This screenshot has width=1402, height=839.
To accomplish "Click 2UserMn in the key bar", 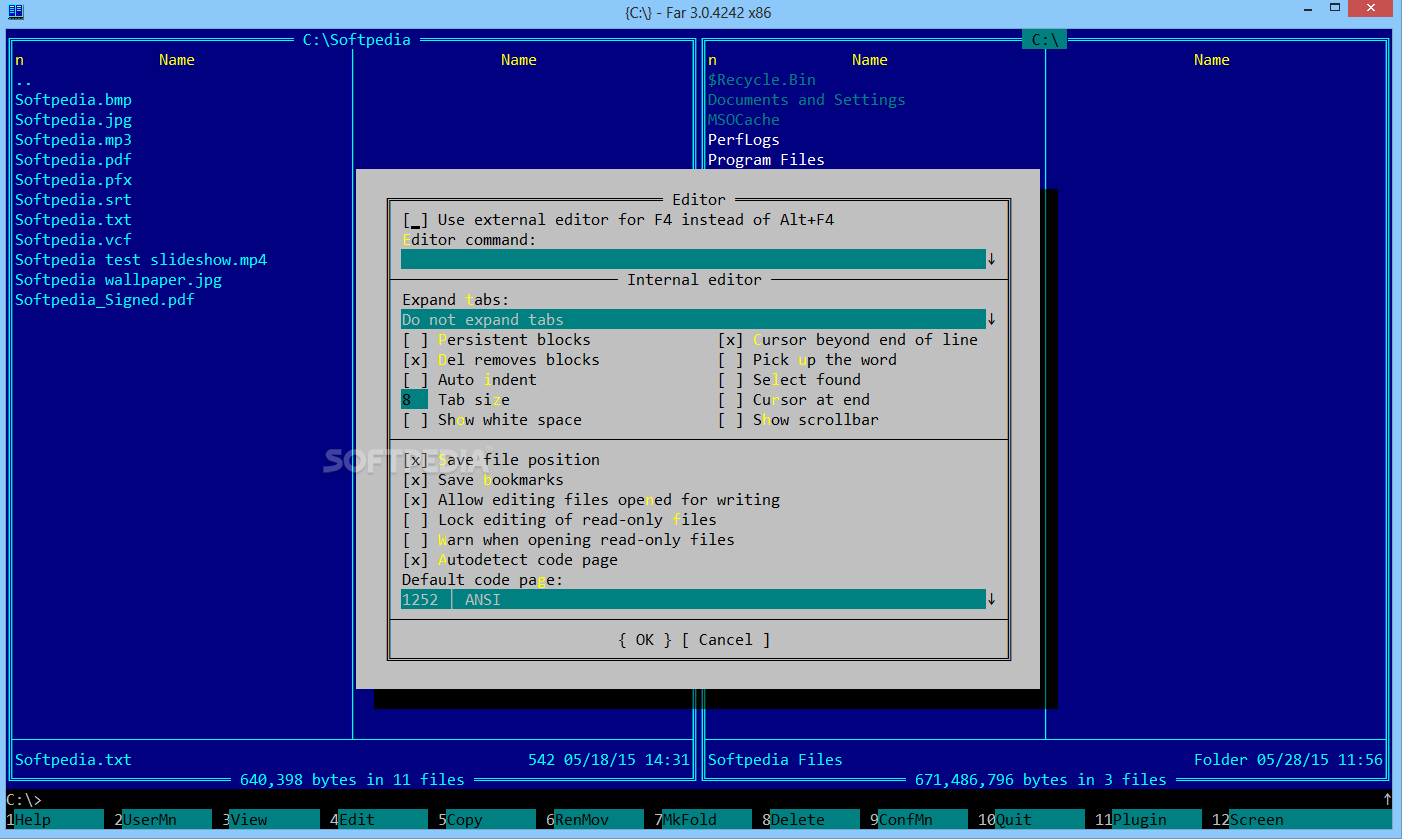I will (x=162, y=820).
